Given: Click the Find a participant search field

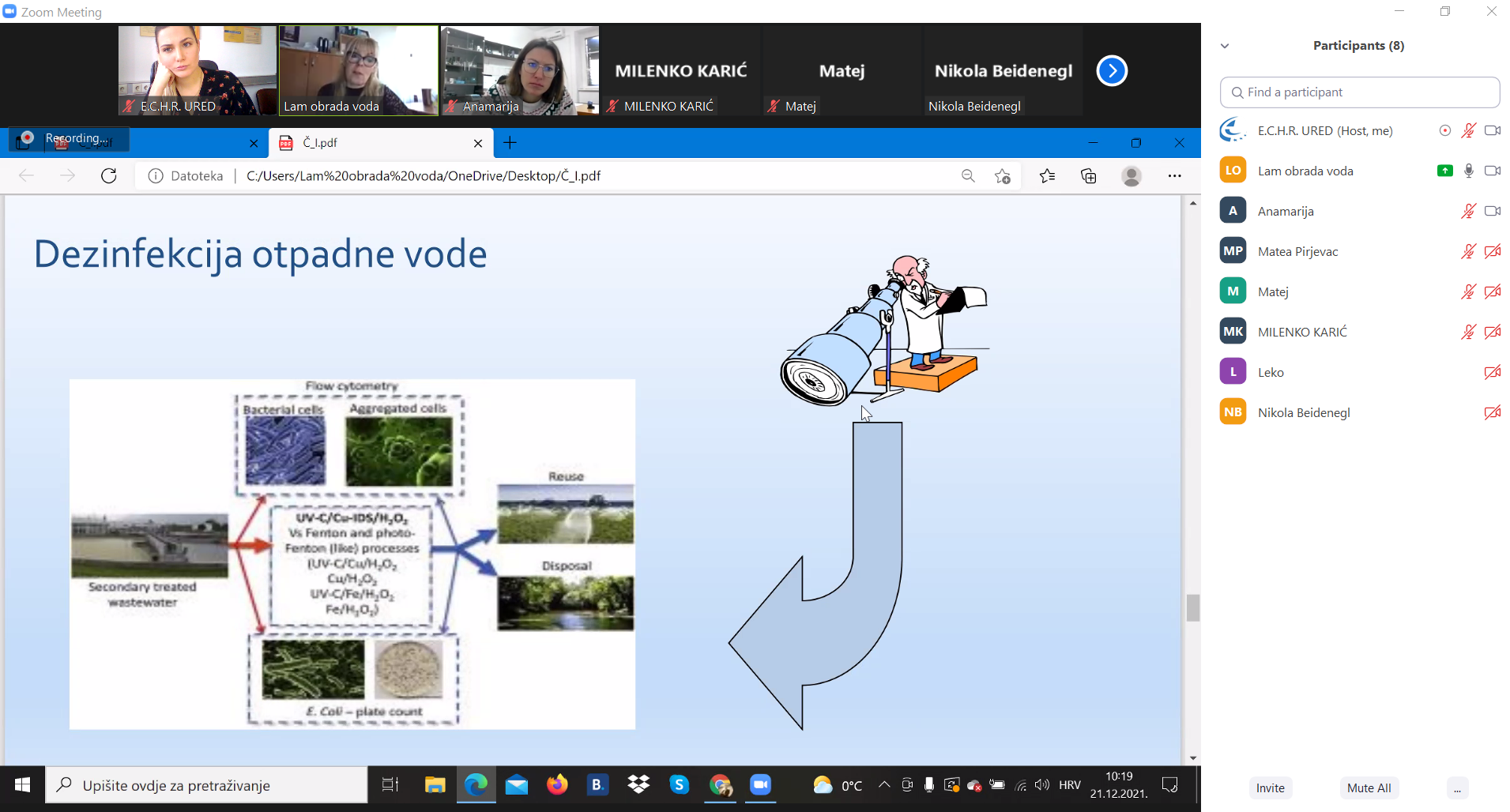Looking at the screenshot, I should coord(1359,92).
